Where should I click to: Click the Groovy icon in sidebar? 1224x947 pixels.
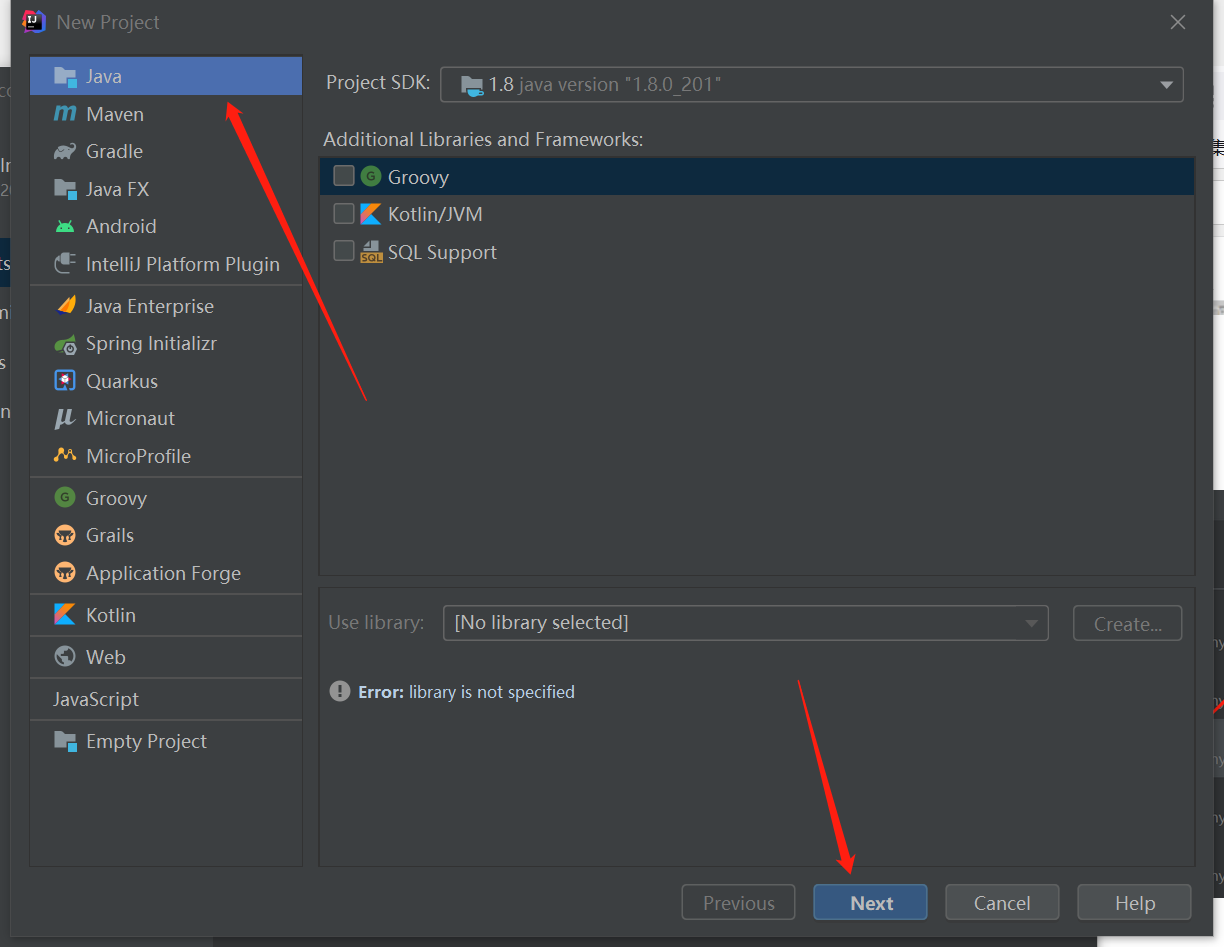click(x=65, y=498)
